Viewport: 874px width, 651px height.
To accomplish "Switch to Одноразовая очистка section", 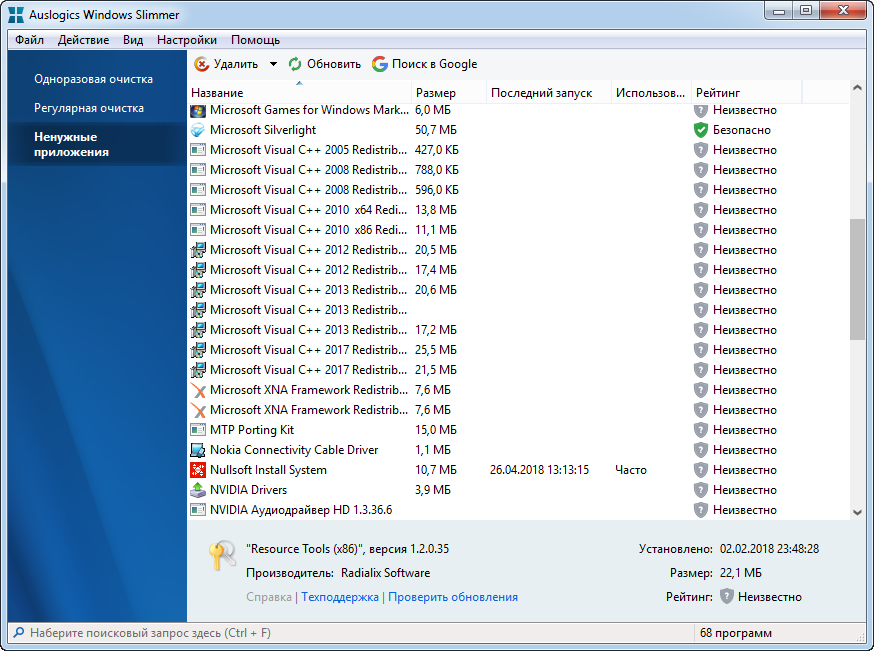I will pos(93,79).
